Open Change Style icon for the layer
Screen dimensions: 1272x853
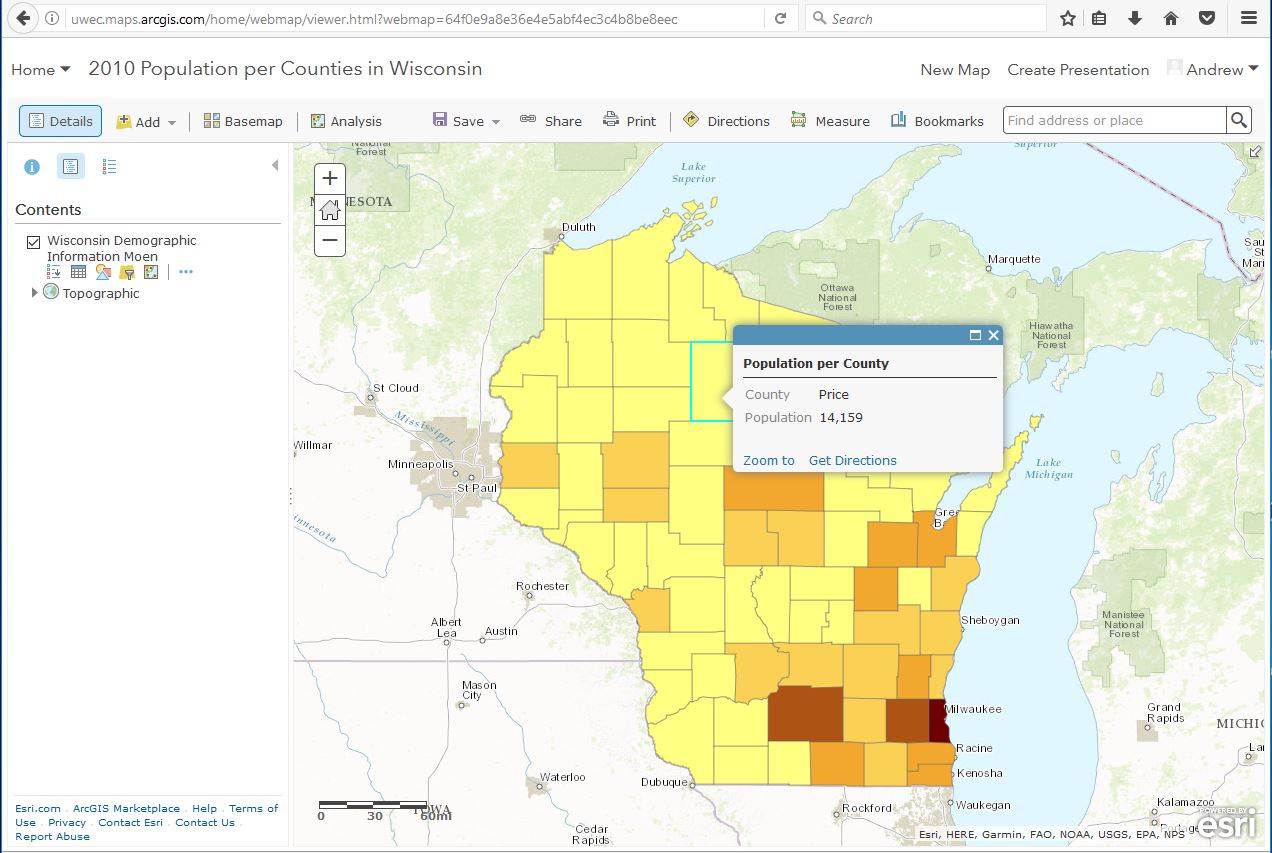[103, 272]
